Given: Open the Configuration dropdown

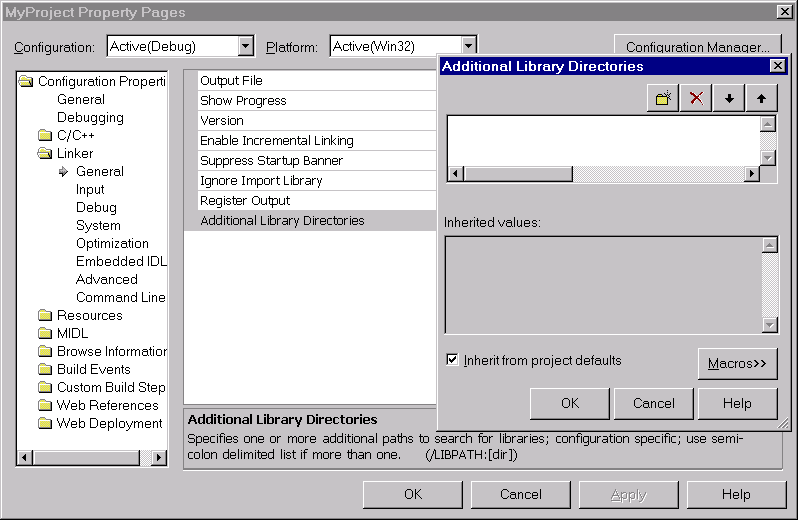Looking at the screenshot, I should point(246,47).
